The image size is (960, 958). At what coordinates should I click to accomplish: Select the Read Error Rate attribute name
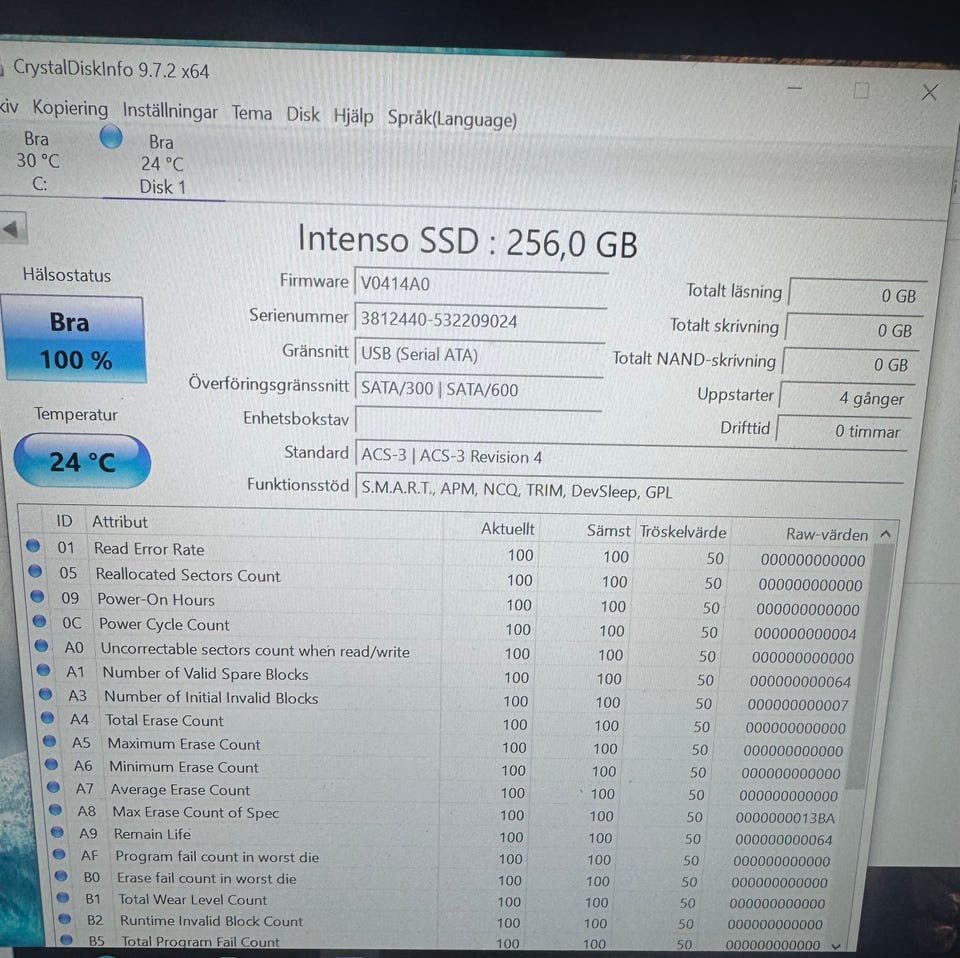point(149,548)
